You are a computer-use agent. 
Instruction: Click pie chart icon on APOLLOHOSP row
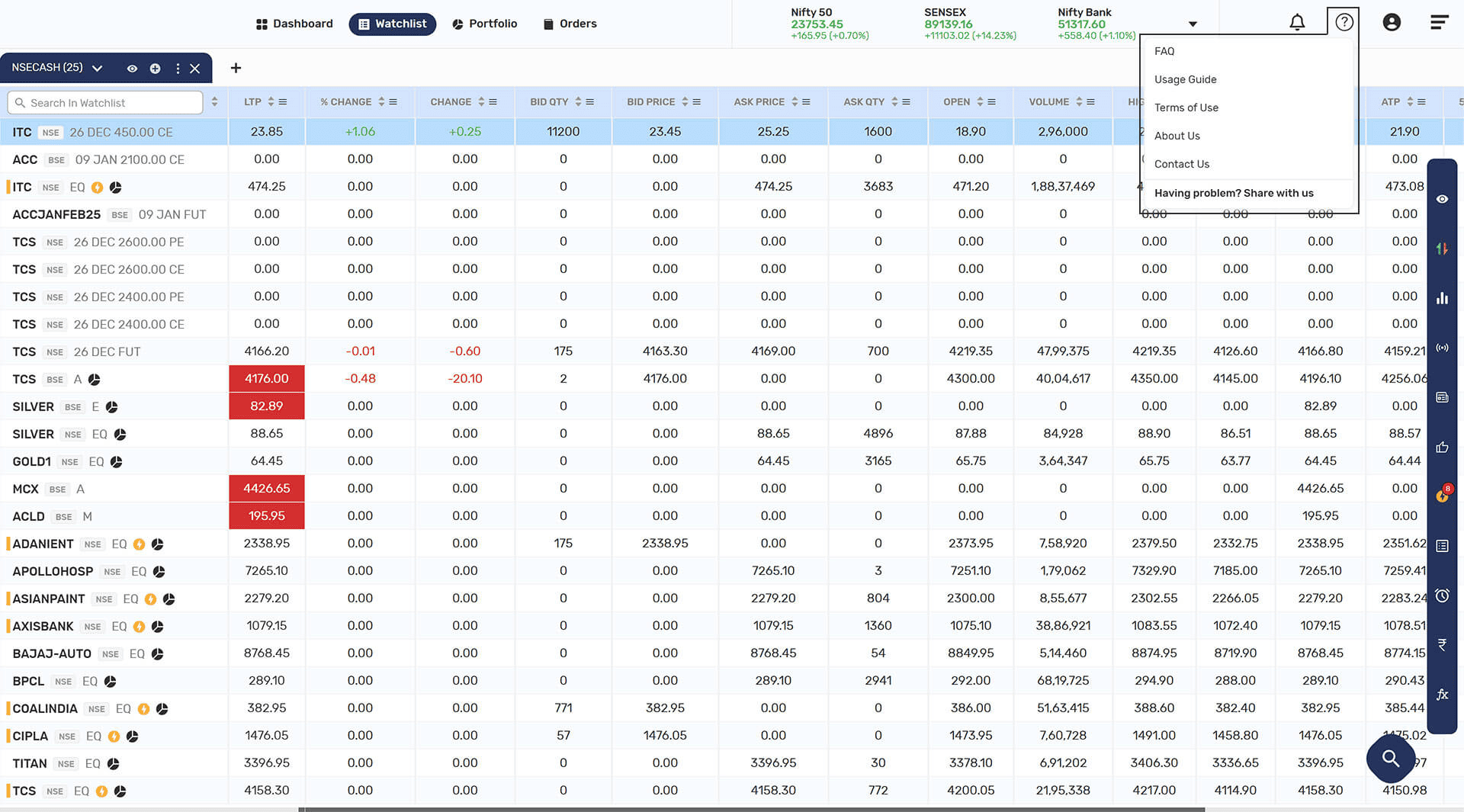(159, 572)
